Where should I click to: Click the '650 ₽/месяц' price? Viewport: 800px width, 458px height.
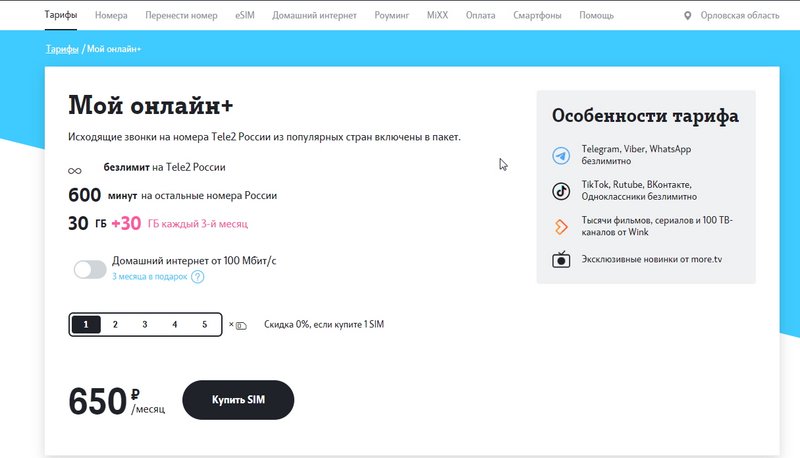[117, 401]
